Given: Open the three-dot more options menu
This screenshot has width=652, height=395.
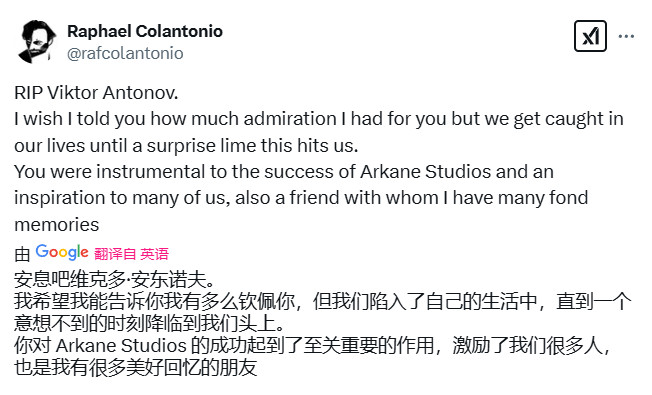Looking at the screenshot, I should [626, 37].
